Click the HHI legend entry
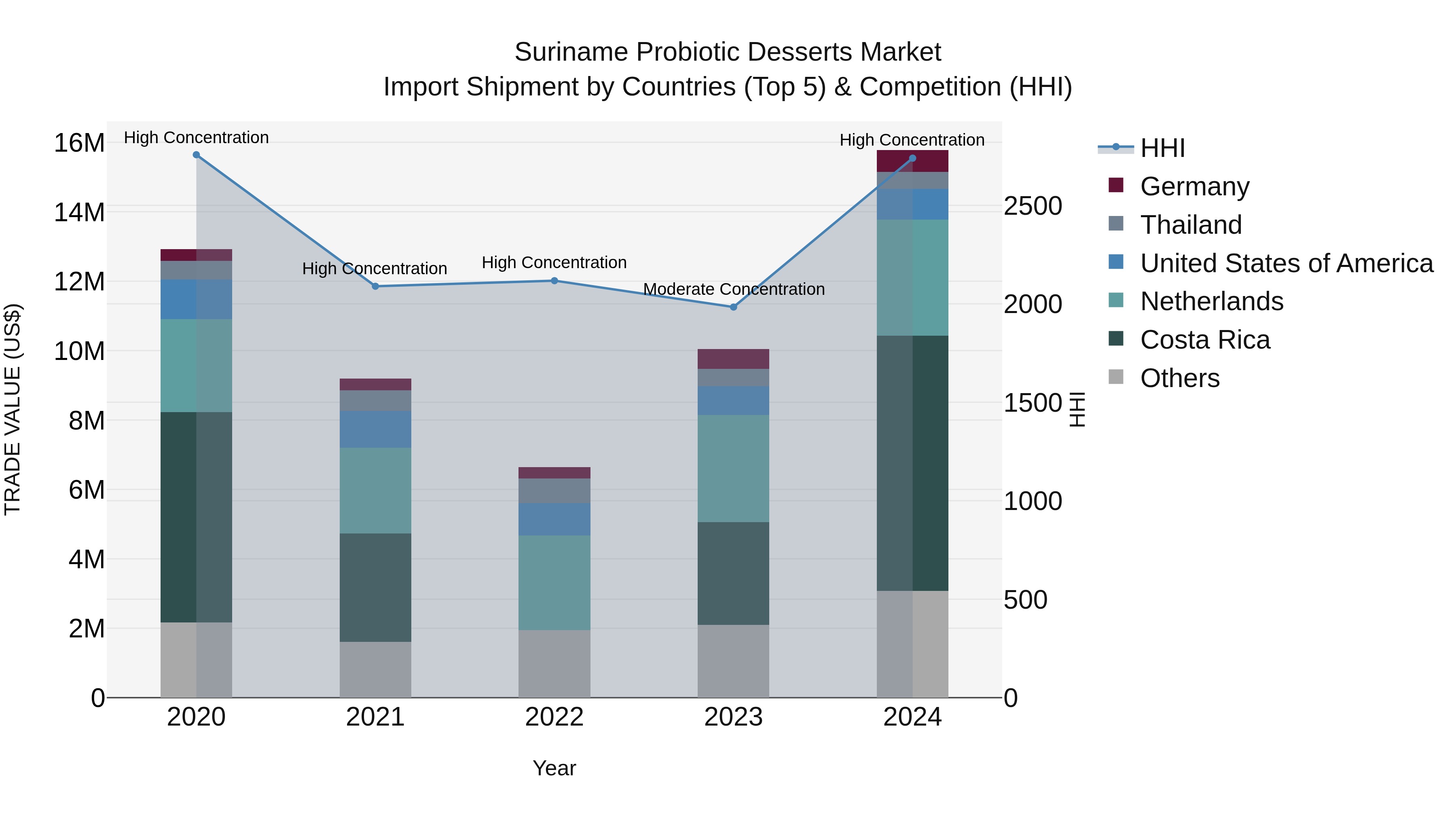 tap(1142, 148)
